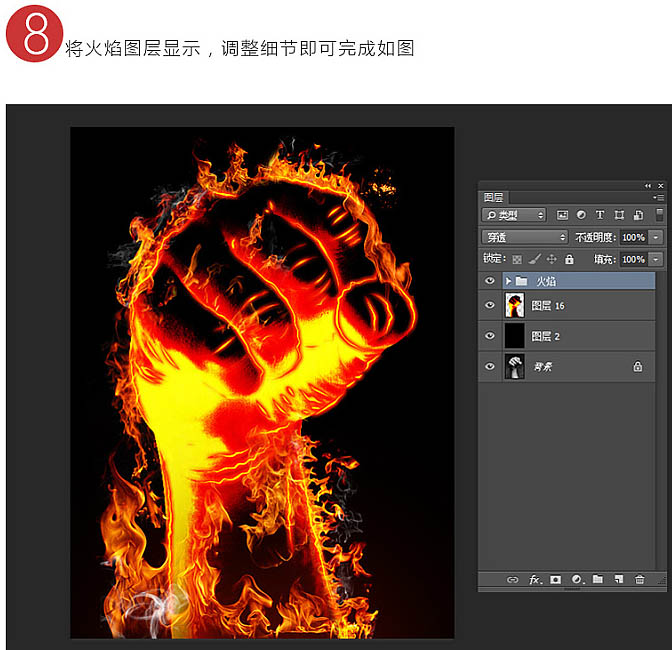This screenshot has height=650, width=672.
Task: Close the layers panel
Action: 660,186
